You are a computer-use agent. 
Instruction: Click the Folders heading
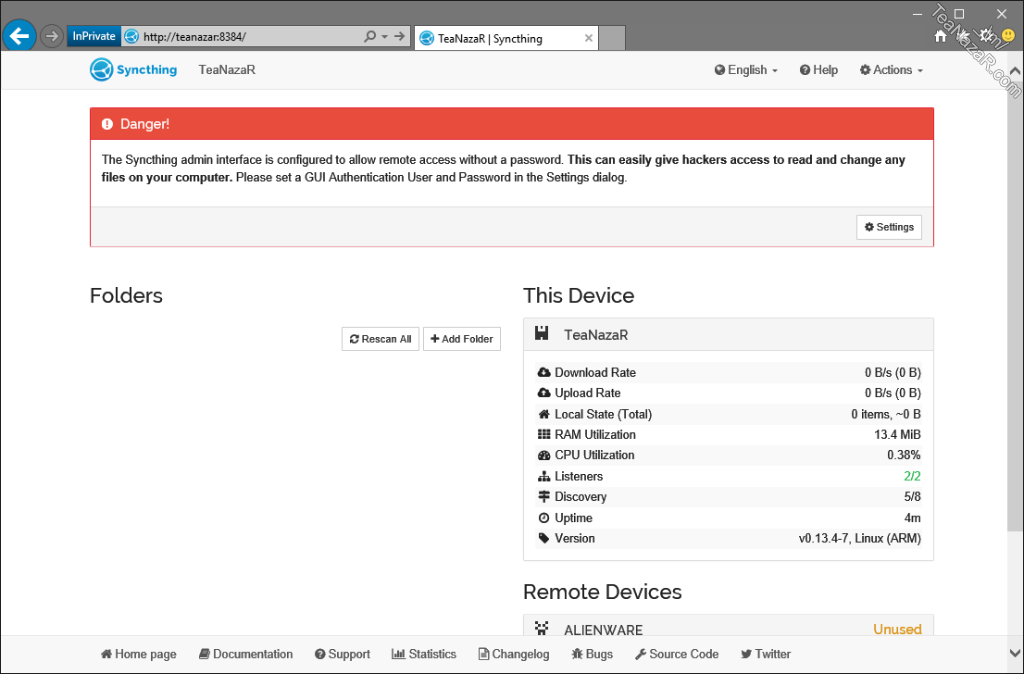click(126, 295)
